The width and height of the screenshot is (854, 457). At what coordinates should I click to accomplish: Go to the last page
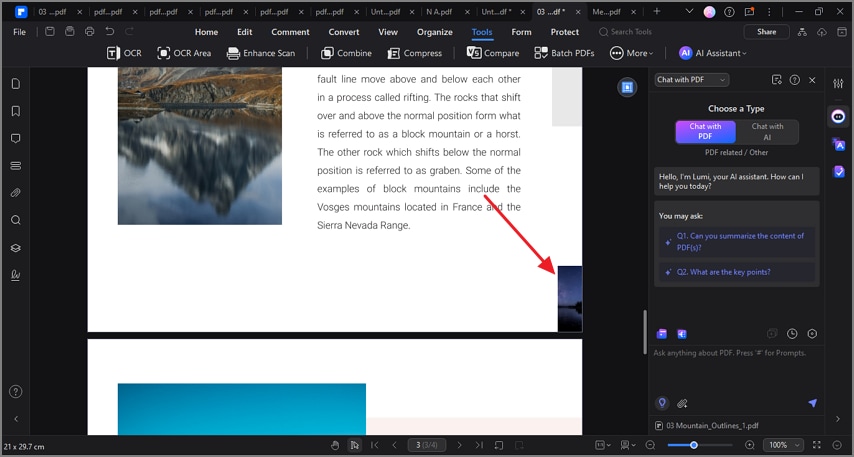coord(479,445)
